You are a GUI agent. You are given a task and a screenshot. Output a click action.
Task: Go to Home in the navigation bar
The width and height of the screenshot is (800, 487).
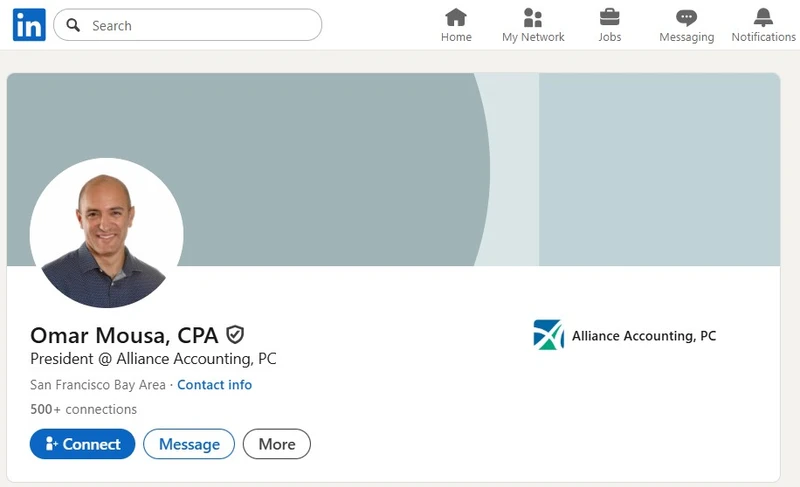click(456, 25)
